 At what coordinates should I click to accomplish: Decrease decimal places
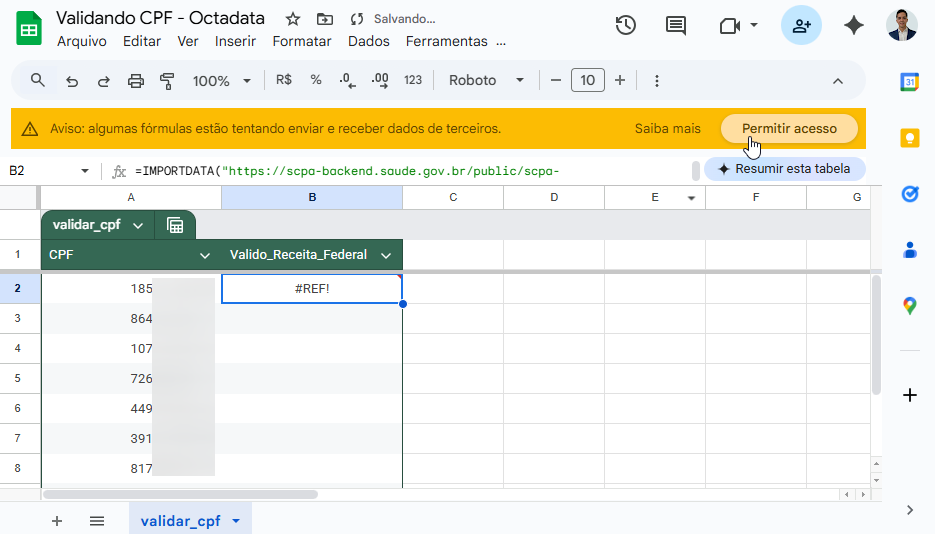click(348, 80)
